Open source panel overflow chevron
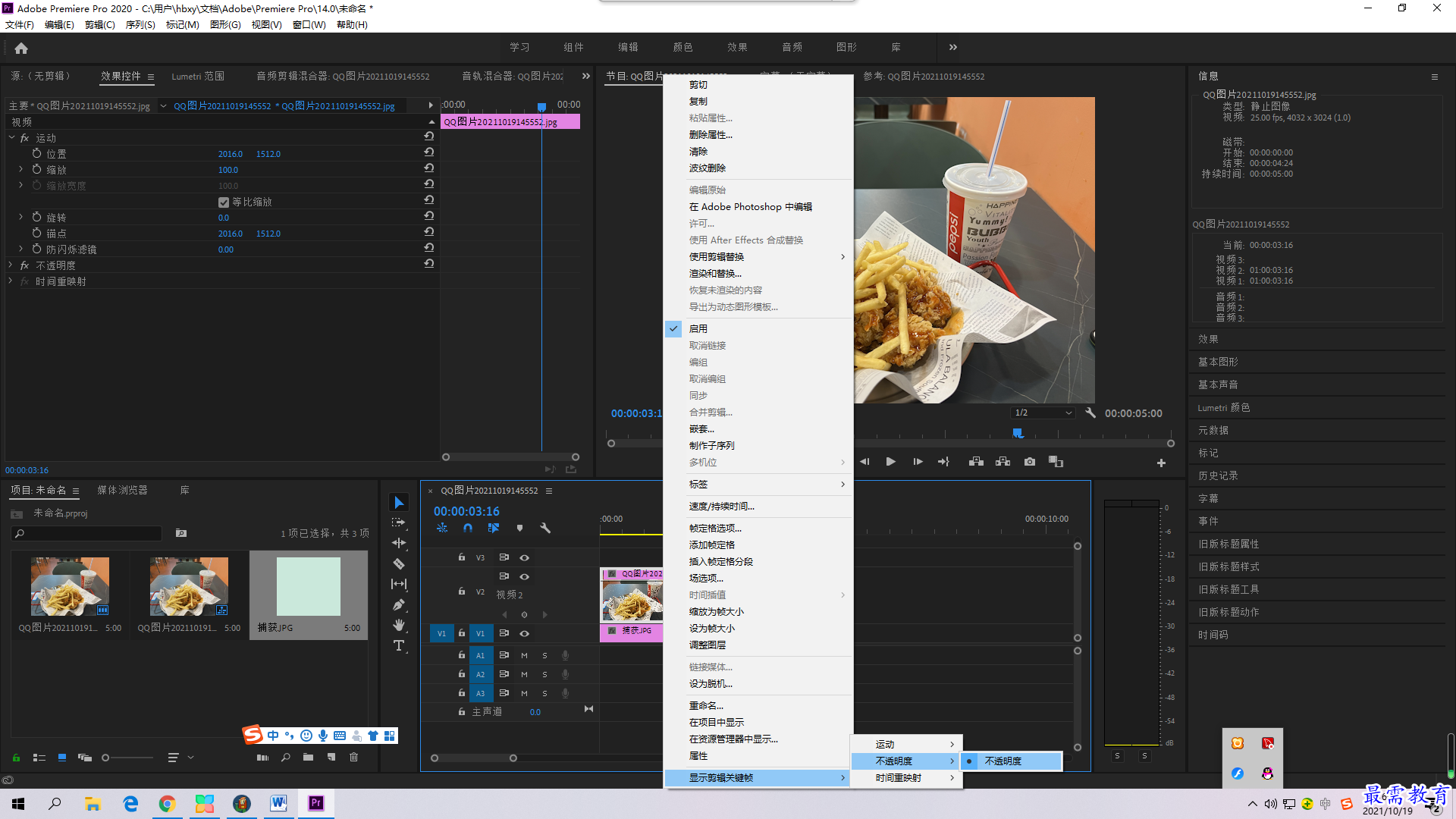1456x819 pixels. (585, 76)
